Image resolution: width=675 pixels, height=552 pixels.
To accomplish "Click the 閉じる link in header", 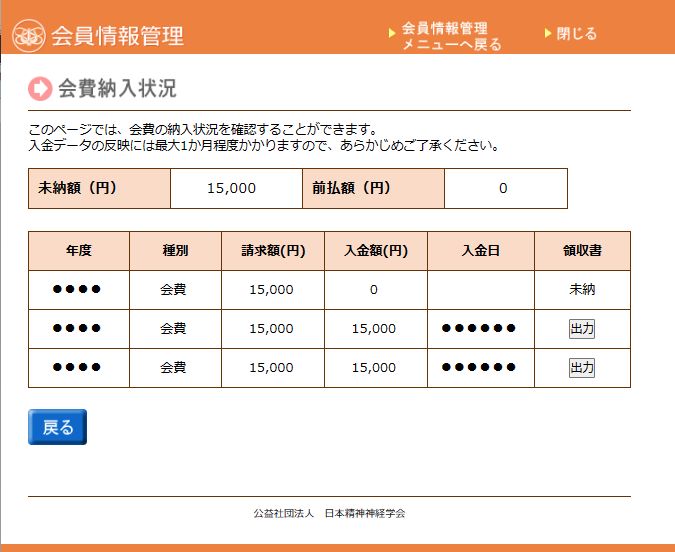I will pos(576,34).
